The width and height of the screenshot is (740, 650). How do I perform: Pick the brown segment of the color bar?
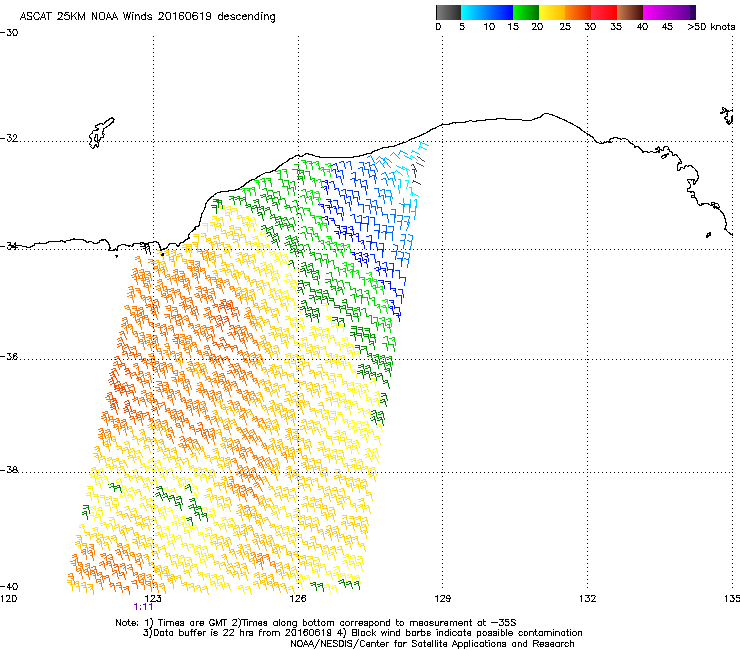coord(630,12)
